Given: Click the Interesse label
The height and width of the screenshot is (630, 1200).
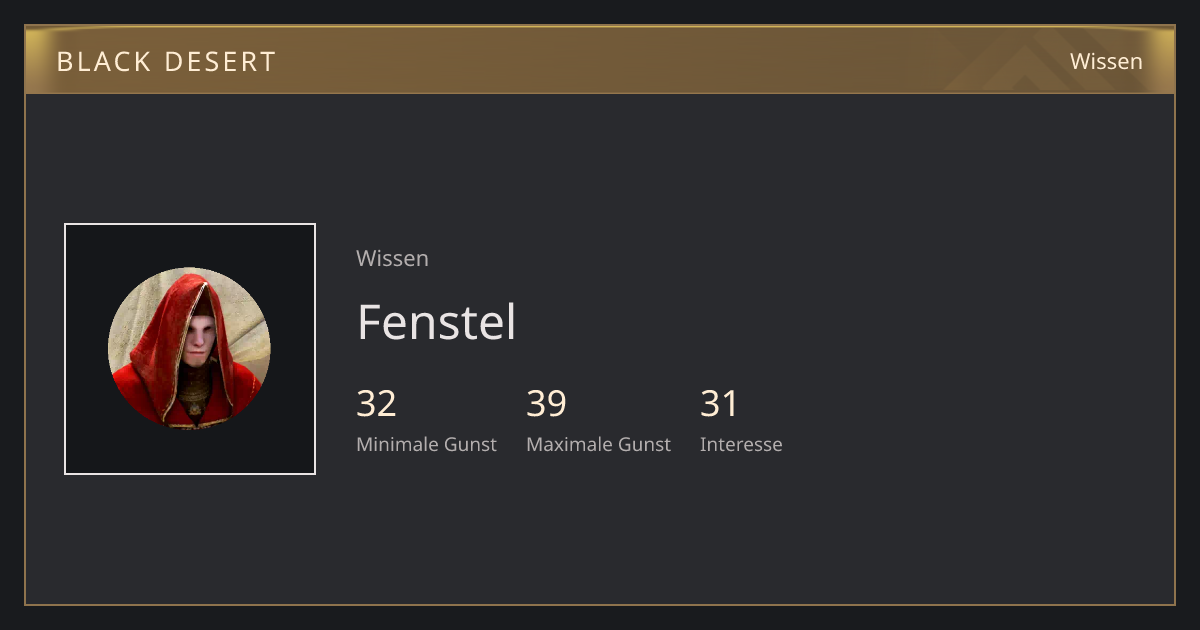Looking at the screenshot, I should coord(741,444).
